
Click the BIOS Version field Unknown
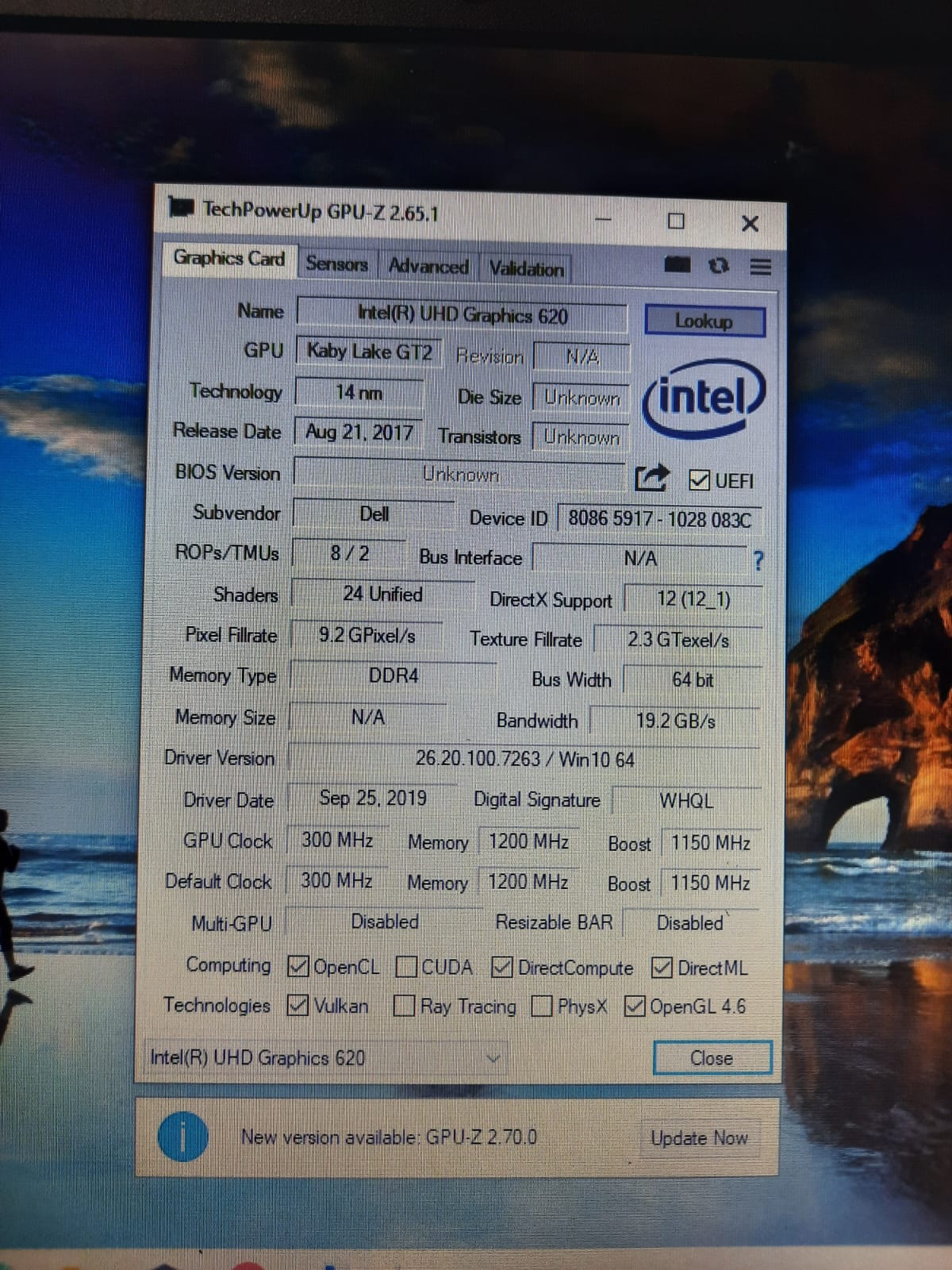click(x=460, y=475)
